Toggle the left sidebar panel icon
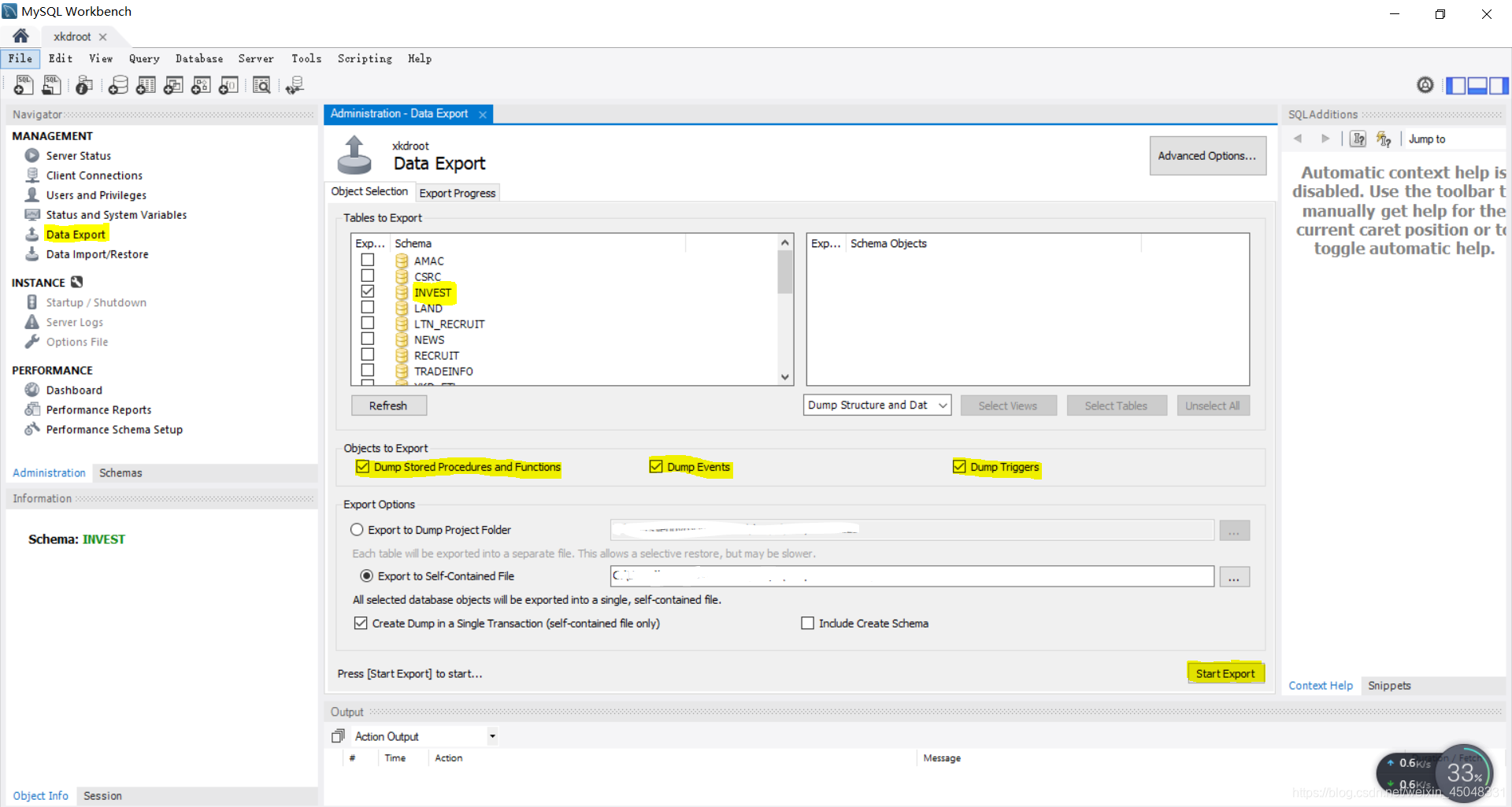The width and height of the screenshot is (1512, 807). (x=1456, y=85)
